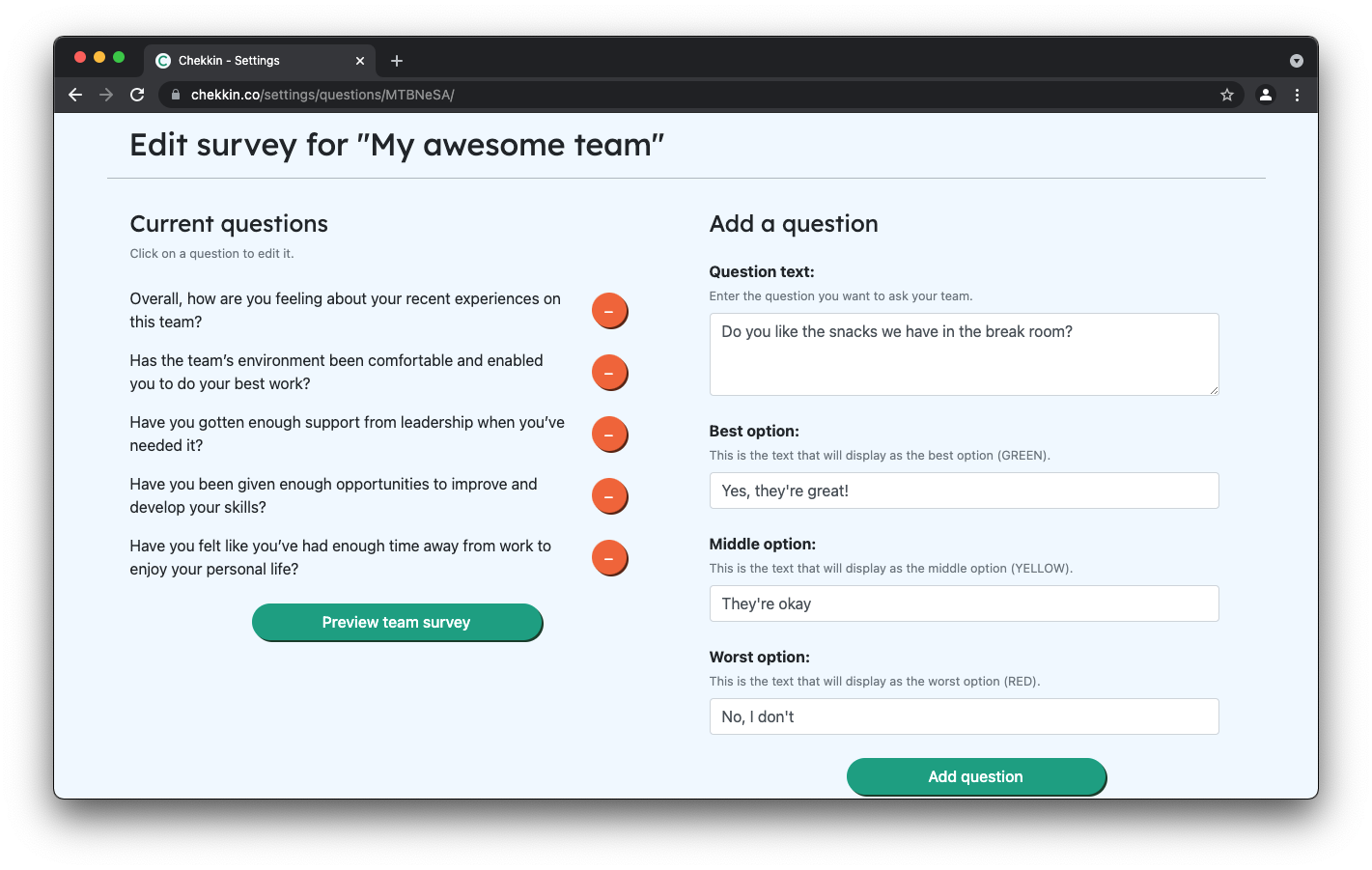
Task: Click the 'Add a question' heading
Action: [794, 224]
